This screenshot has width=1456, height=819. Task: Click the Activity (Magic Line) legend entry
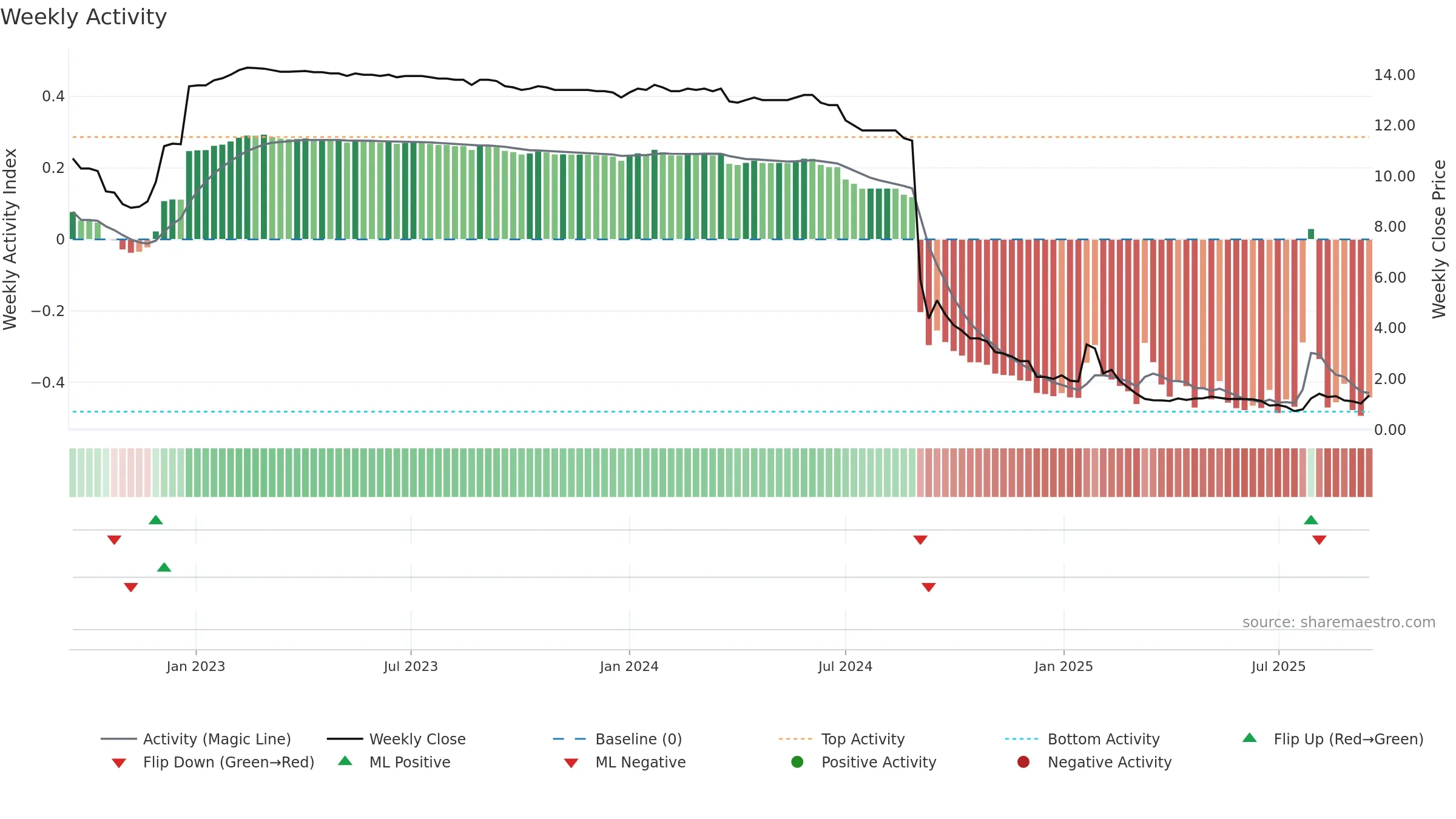pos(196,739)
